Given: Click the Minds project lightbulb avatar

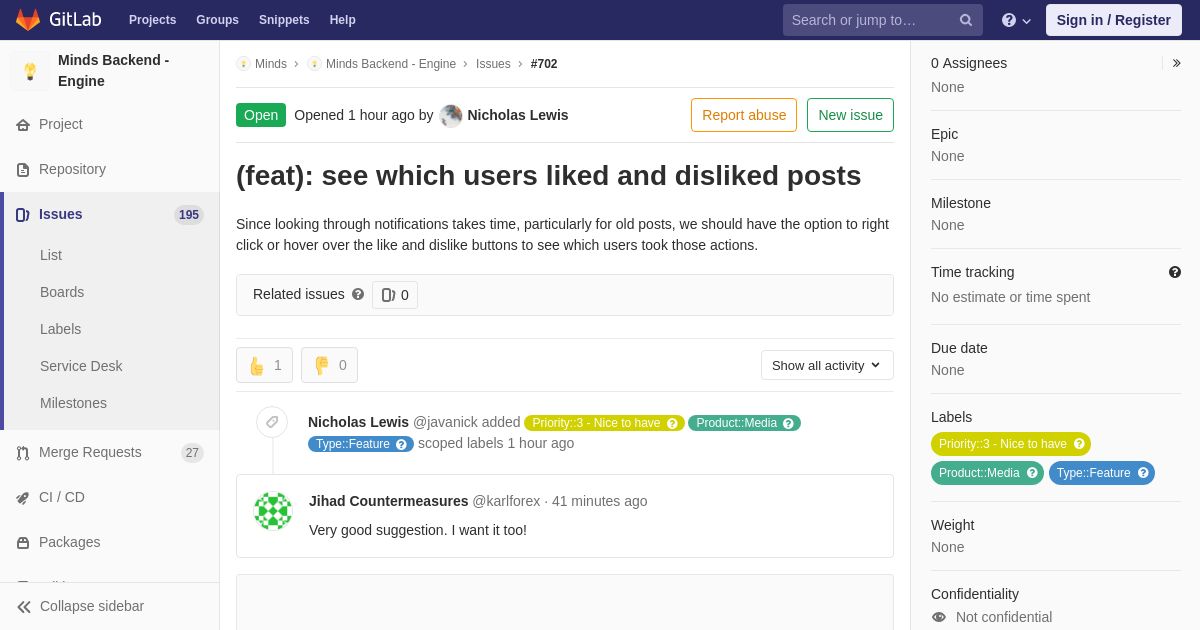Looking at the screenshot, I should click(x=30, y=71).
